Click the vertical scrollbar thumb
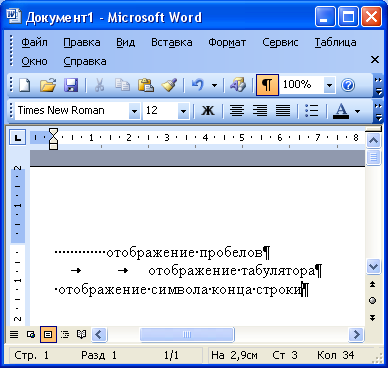 click(x=373, y=157)
